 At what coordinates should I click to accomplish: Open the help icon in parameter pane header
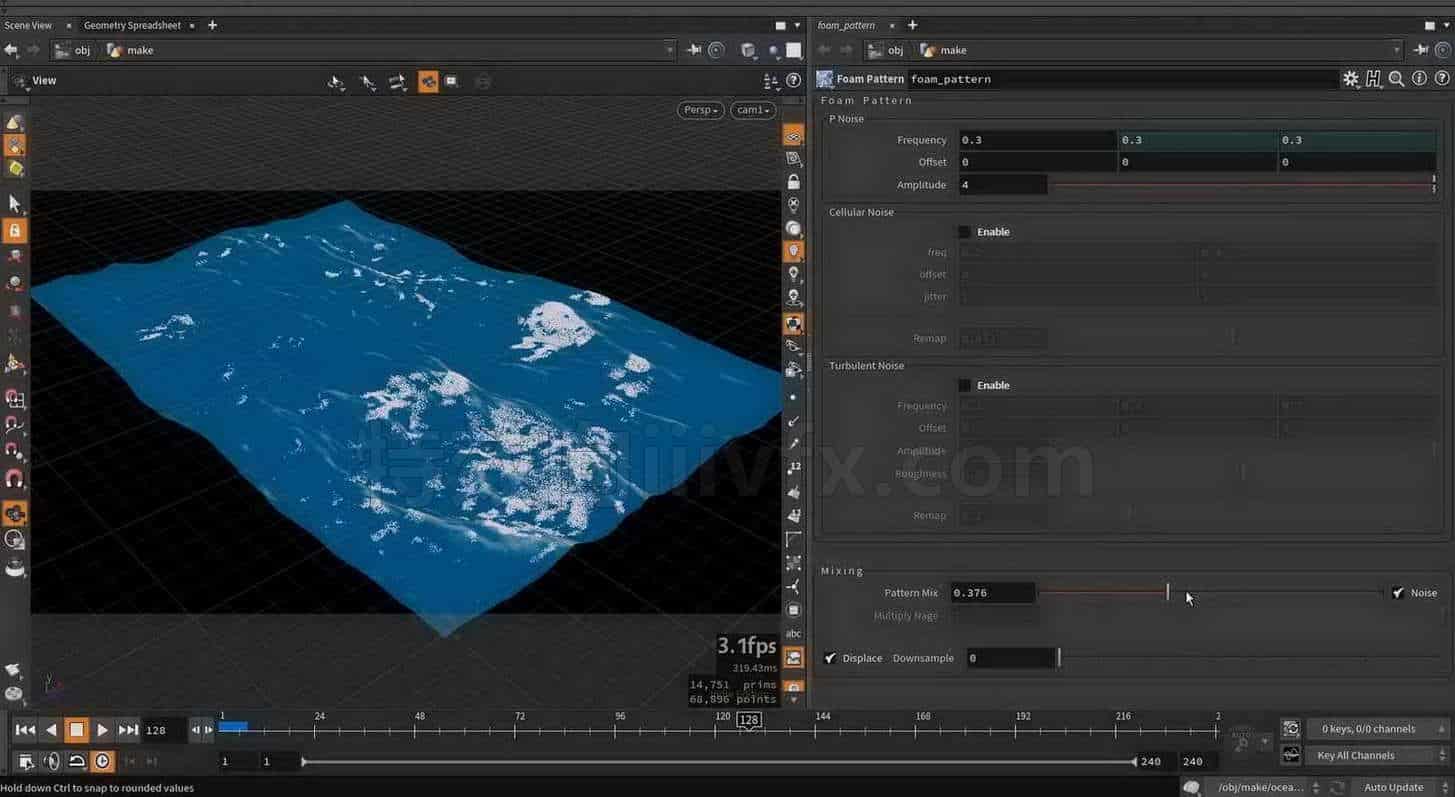[1440, 79]
